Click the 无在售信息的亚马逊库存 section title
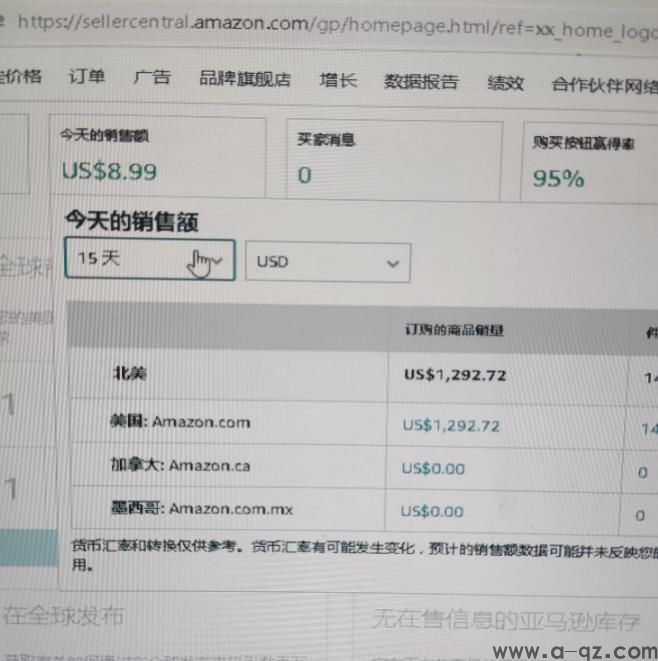This screenshot has height=661, width=658. click(506, 621)
